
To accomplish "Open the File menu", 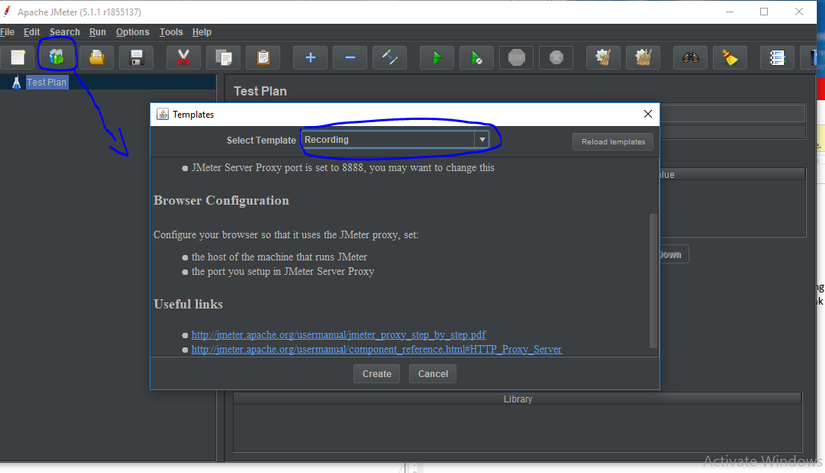I will point(7,32).
